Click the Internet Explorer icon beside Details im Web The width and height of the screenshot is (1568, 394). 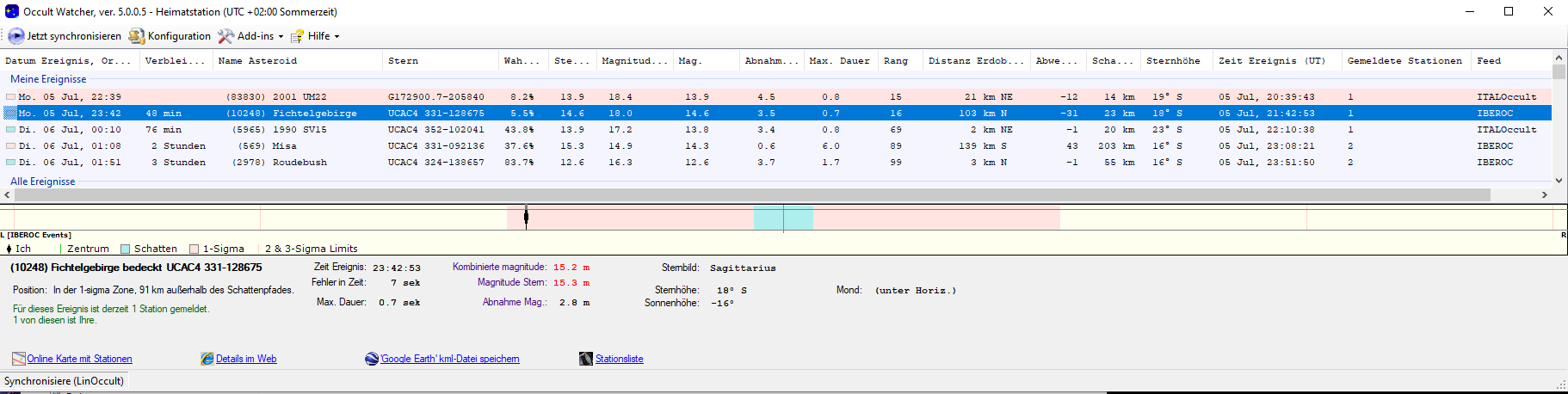pyautogui.click(x=207, y=359)
